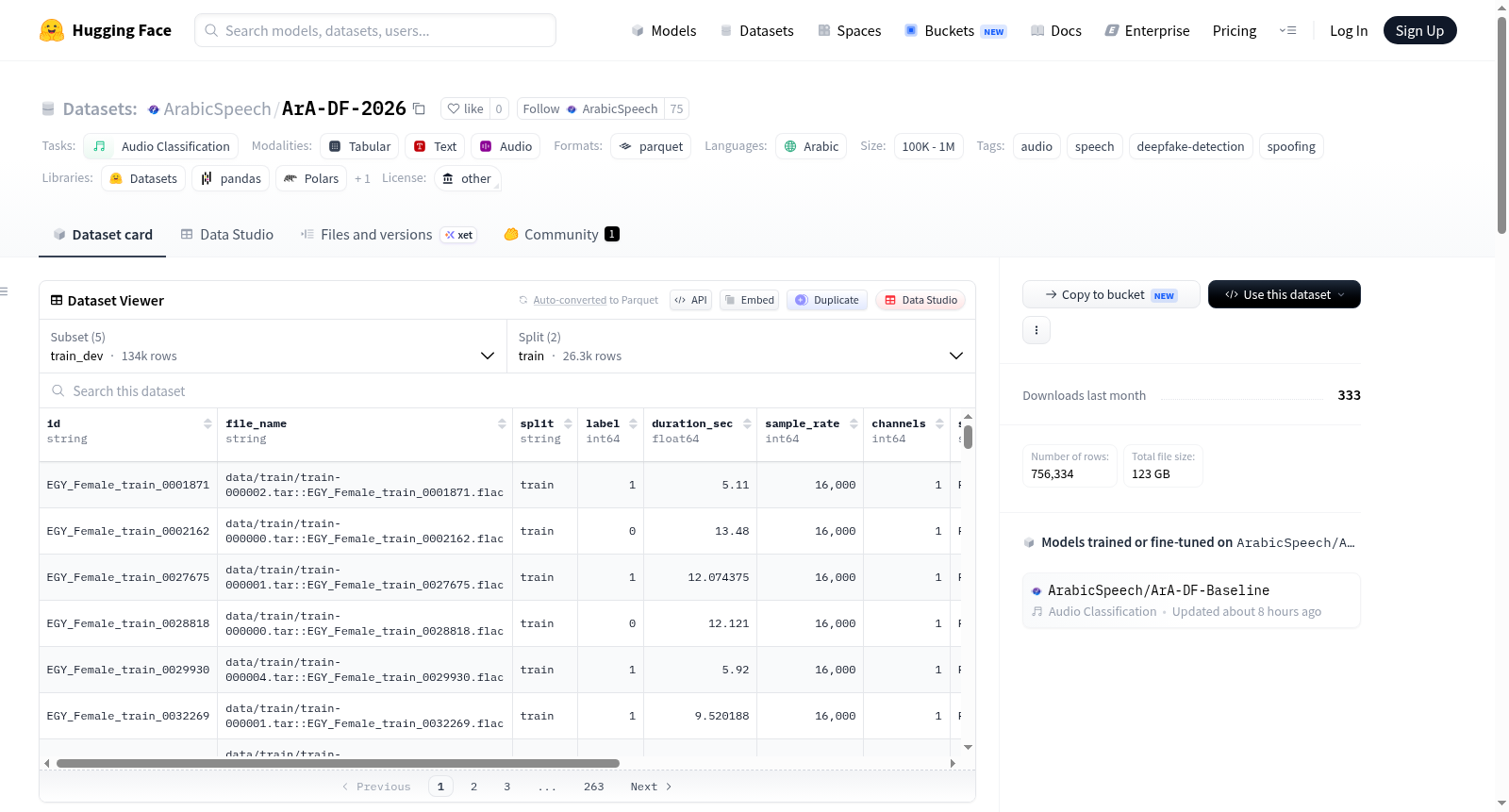The image size is (1509, 812).
Task: Click the Duplicate button
Action: (x=826, y=300)
